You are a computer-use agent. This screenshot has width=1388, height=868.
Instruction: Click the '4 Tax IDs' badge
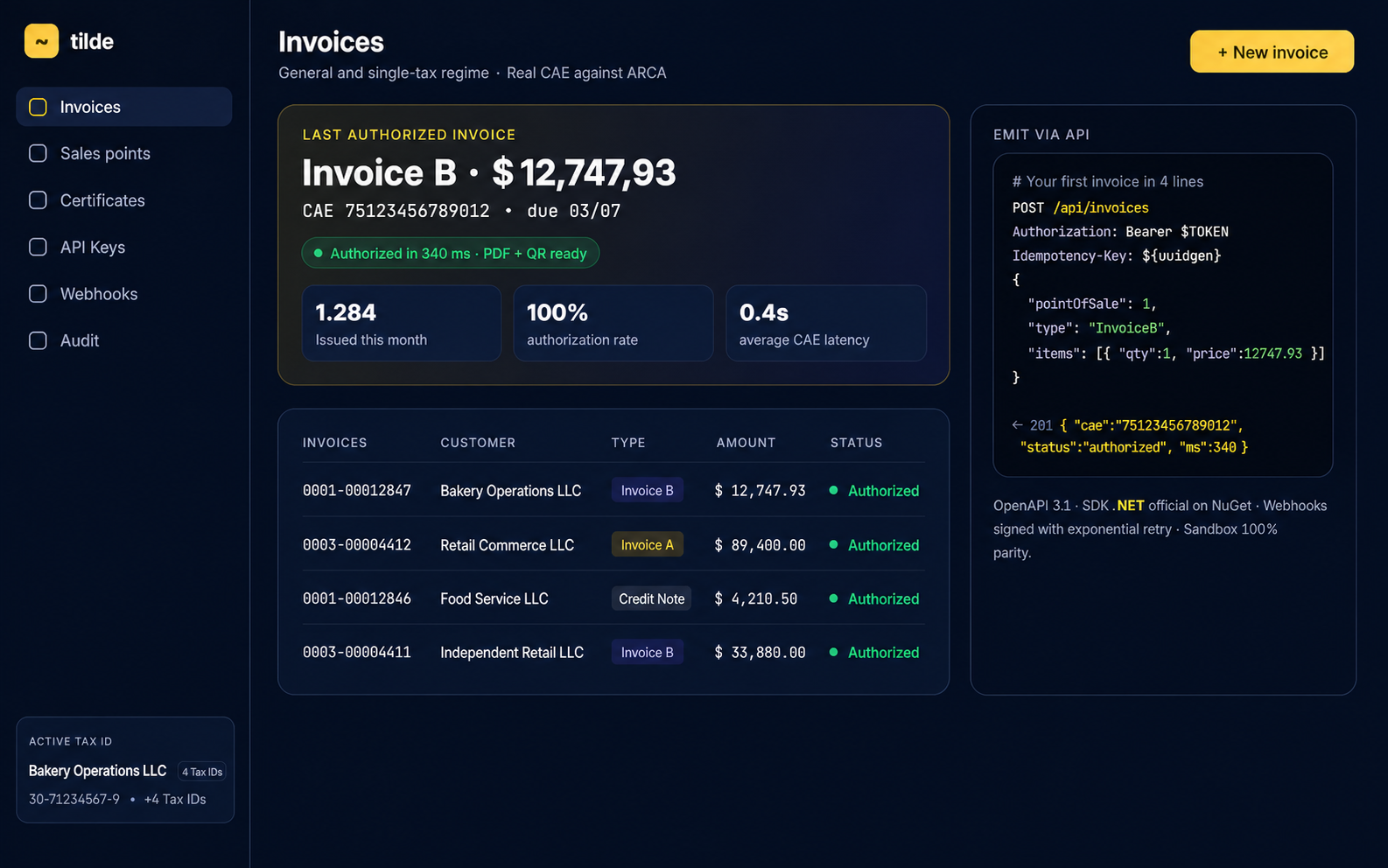click(202, 772)
